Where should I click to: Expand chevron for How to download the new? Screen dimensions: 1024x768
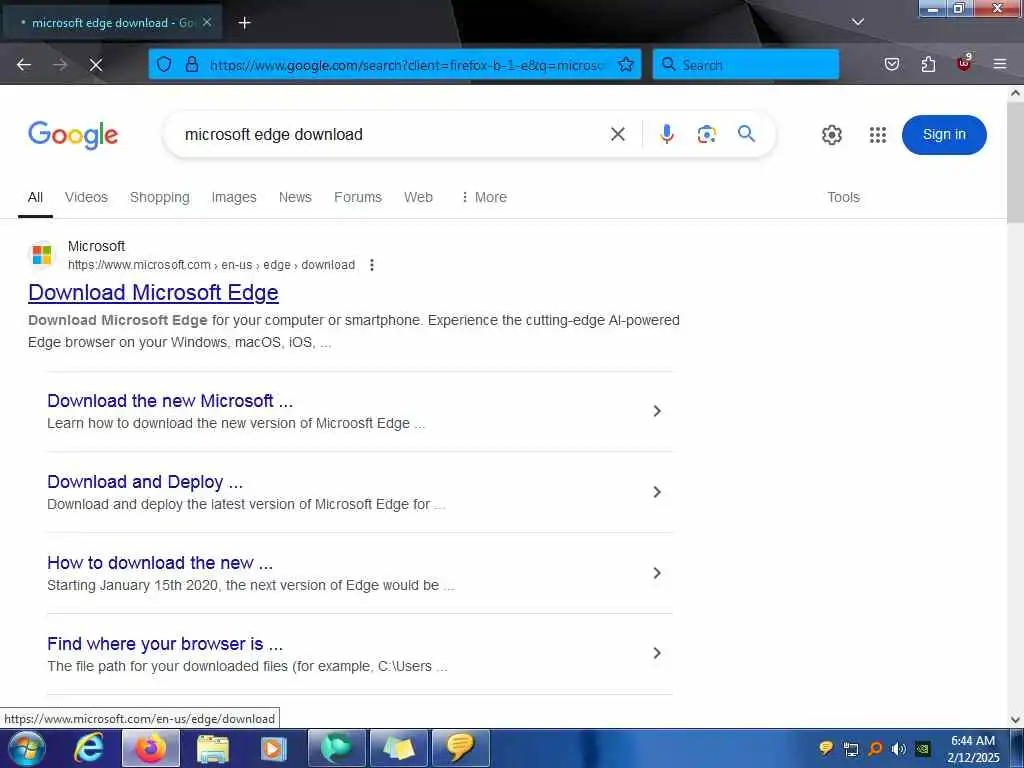tap(657, 573)
